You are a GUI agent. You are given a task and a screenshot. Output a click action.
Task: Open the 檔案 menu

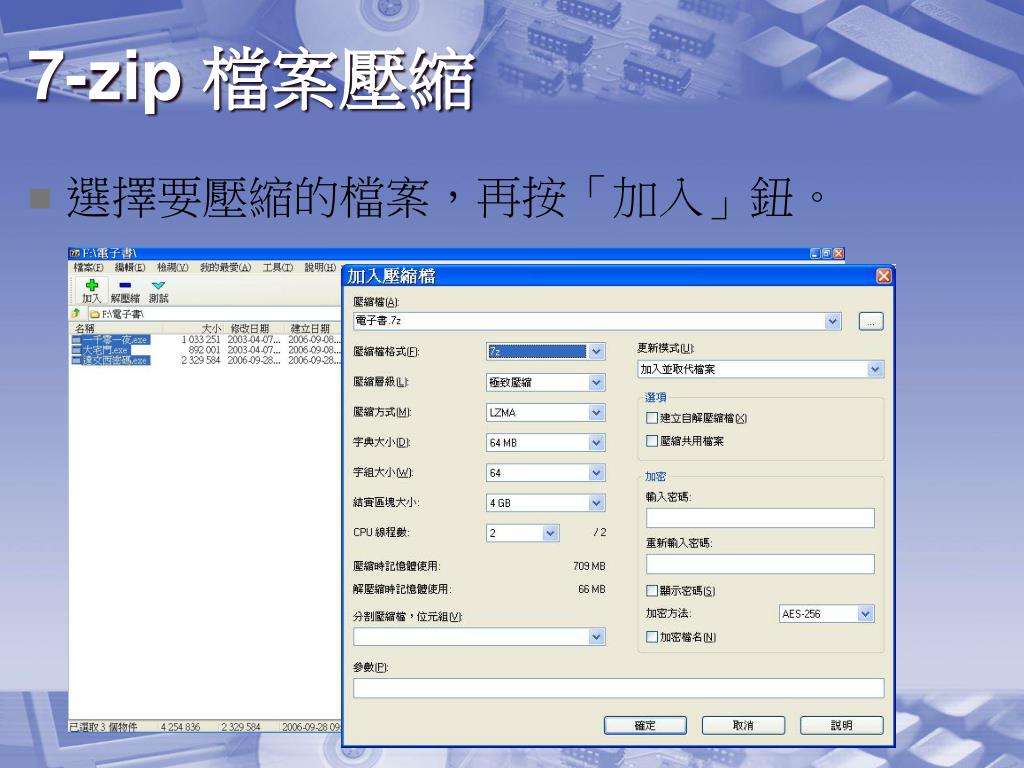(x=88, y=267)
